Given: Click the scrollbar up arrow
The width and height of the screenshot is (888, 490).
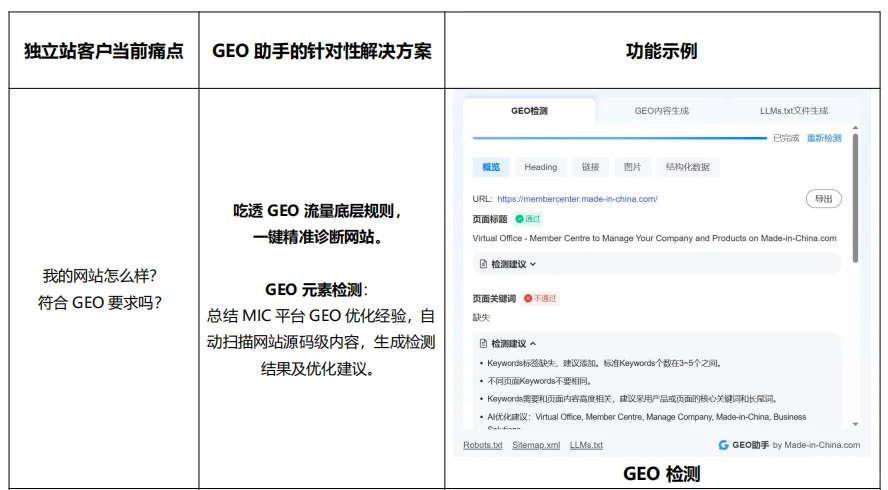Looking at the screenshot, I should click(x=855, y=129).
